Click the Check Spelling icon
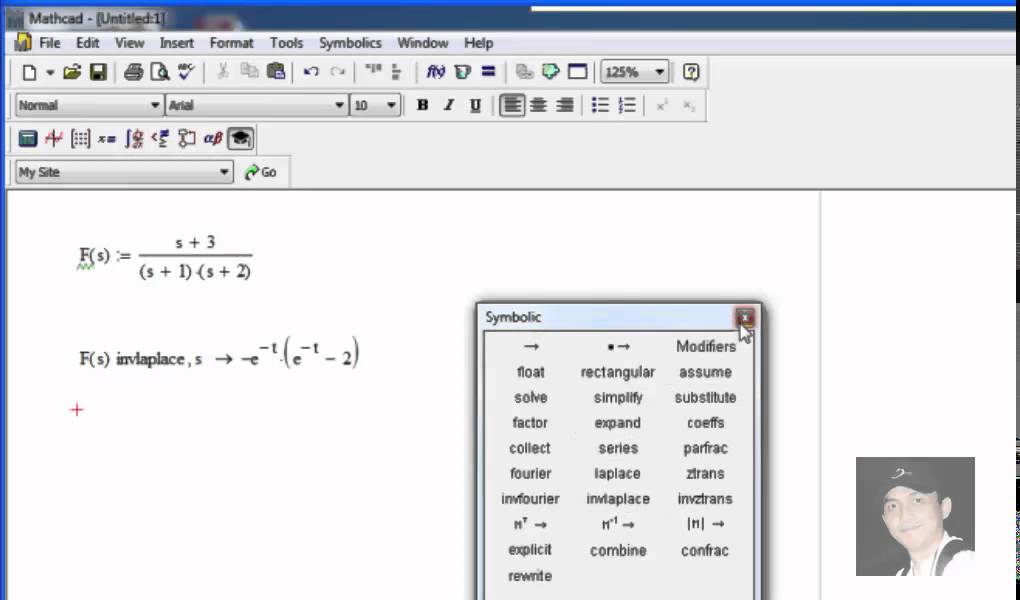The height and width of the screenshot is (600, 1020). point(186,72)
